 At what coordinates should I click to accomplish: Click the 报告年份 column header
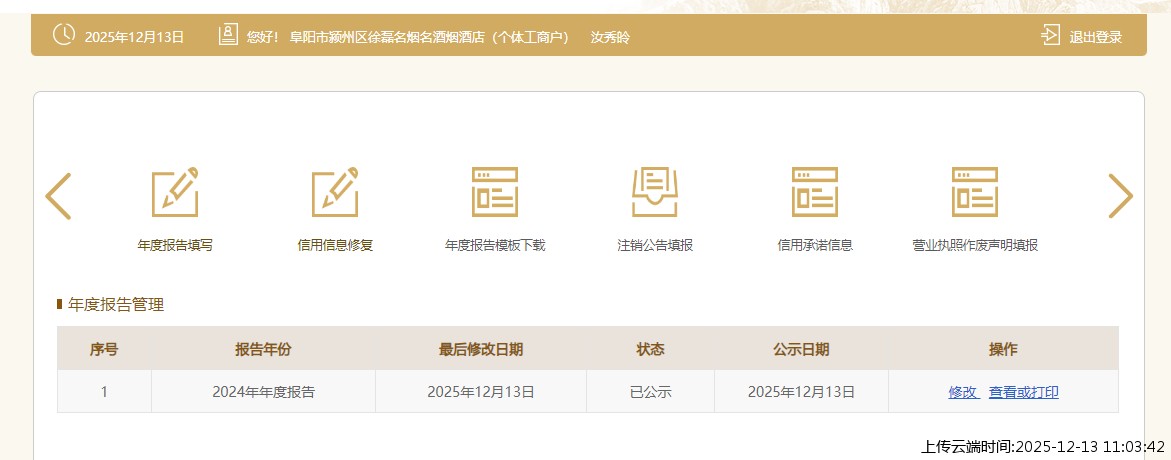pos(263,349)
